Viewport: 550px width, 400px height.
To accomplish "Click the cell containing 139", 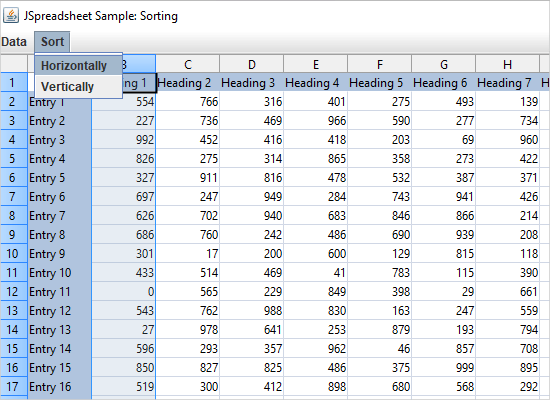I will pyautogui.click(x=508, y=102).
